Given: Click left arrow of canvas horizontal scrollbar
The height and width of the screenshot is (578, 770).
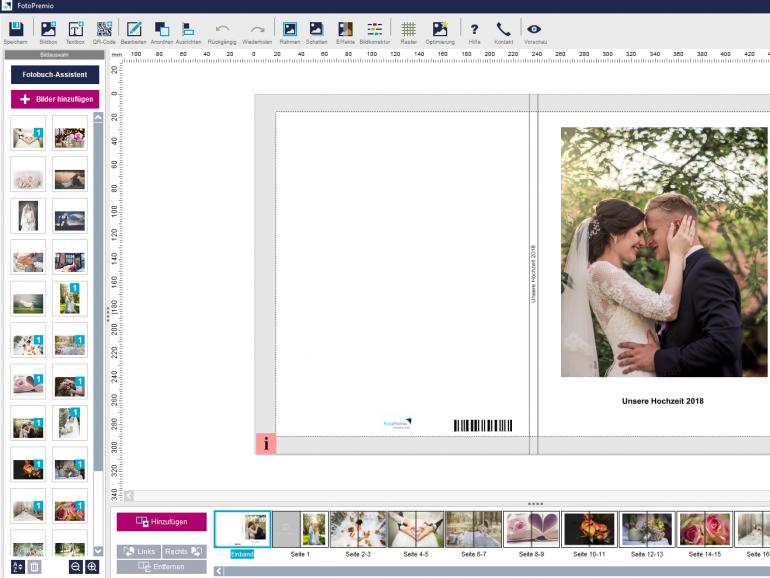Looking at the screenshot, I should pyautogui.click(x=129, y=495).
